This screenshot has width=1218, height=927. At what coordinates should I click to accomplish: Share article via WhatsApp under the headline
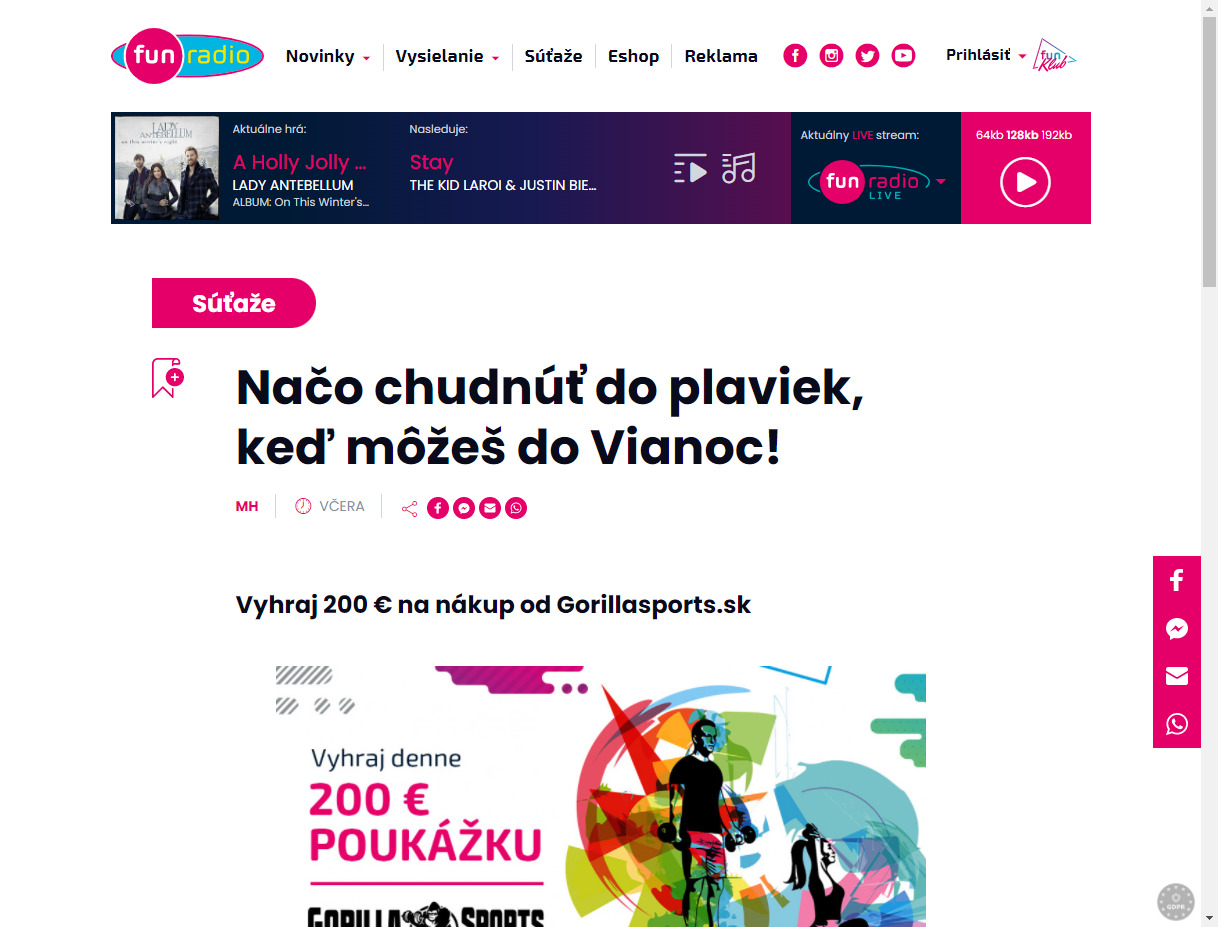point(515,508)
